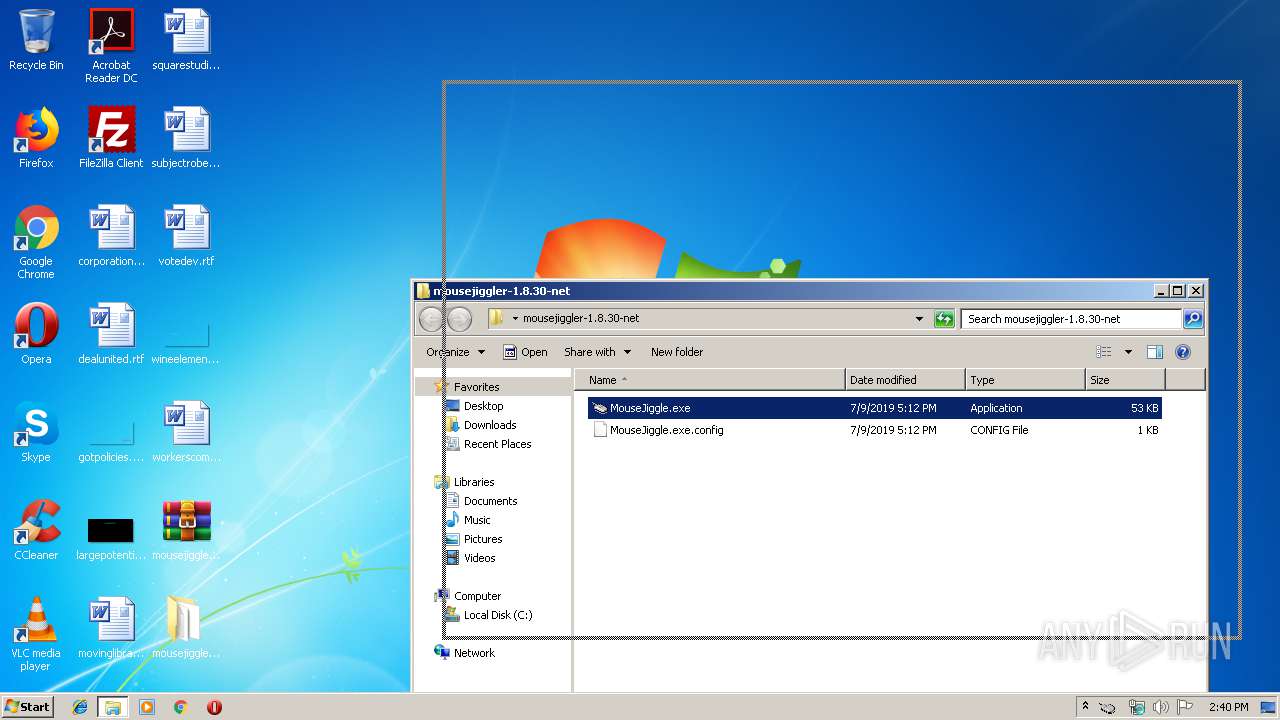The height and width of the screenshot is (720, 1280).
Task: Select the mousejiggle folder on desktop
Action: pos(186,628)
